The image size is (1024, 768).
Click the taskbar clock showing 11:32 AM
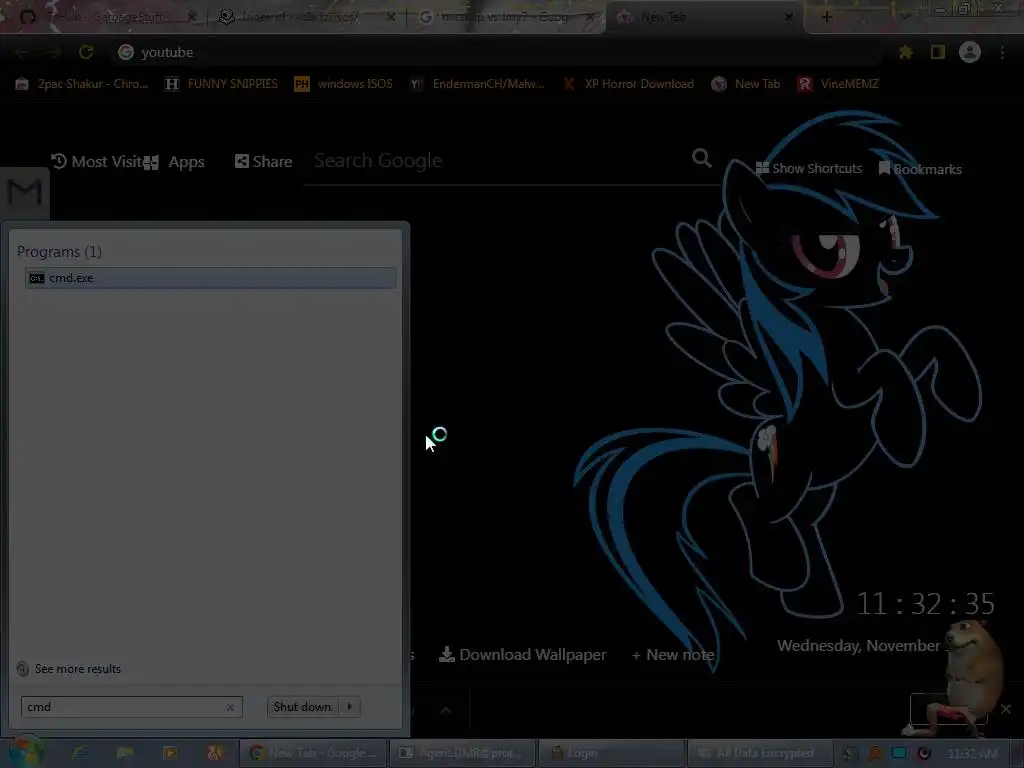pos(972,754)
